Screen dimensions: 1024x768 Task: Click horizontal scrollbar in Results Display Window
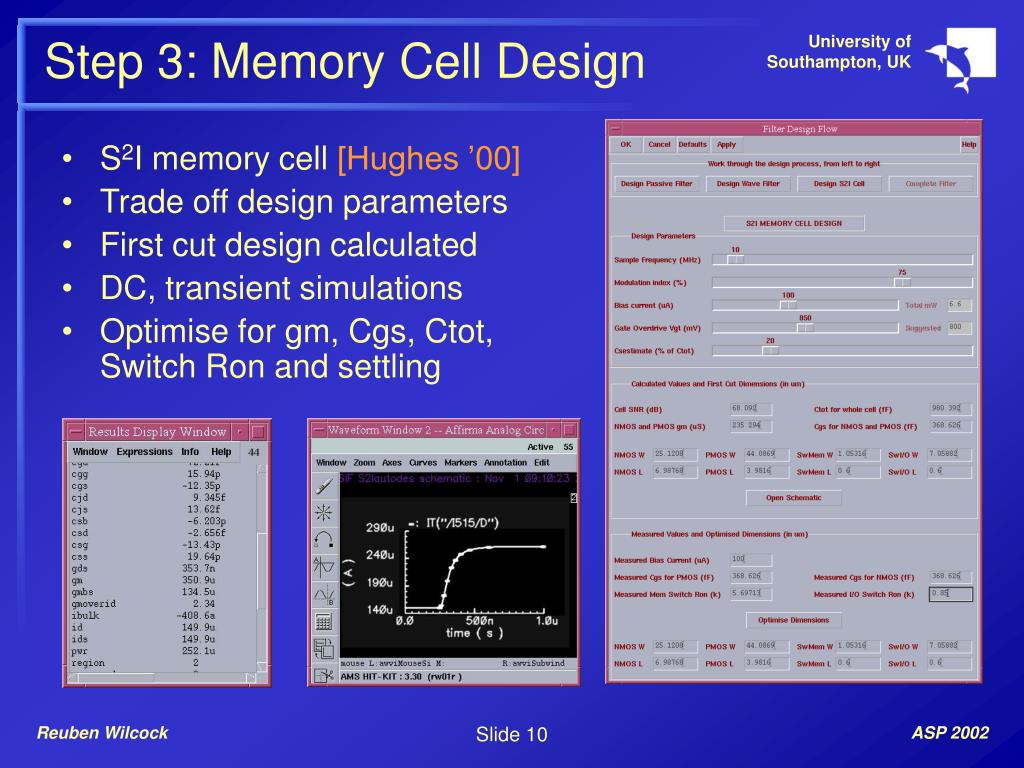161,678
